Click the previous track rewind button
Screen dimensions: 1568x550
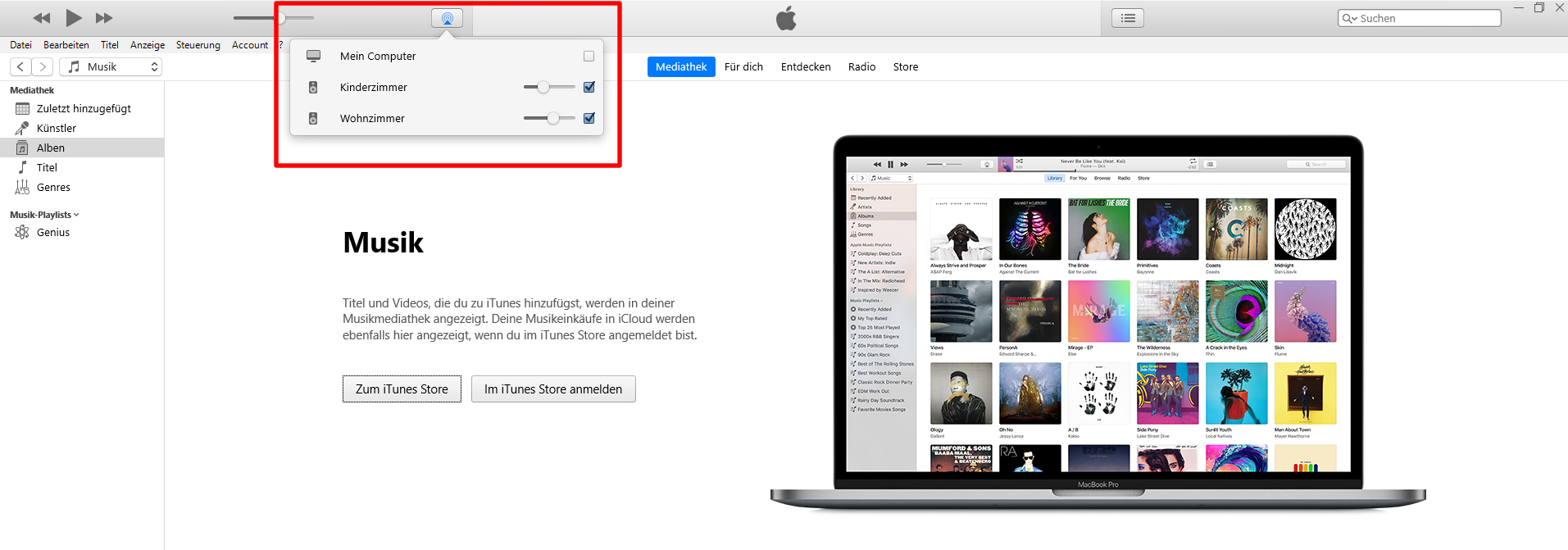[42, 18]
